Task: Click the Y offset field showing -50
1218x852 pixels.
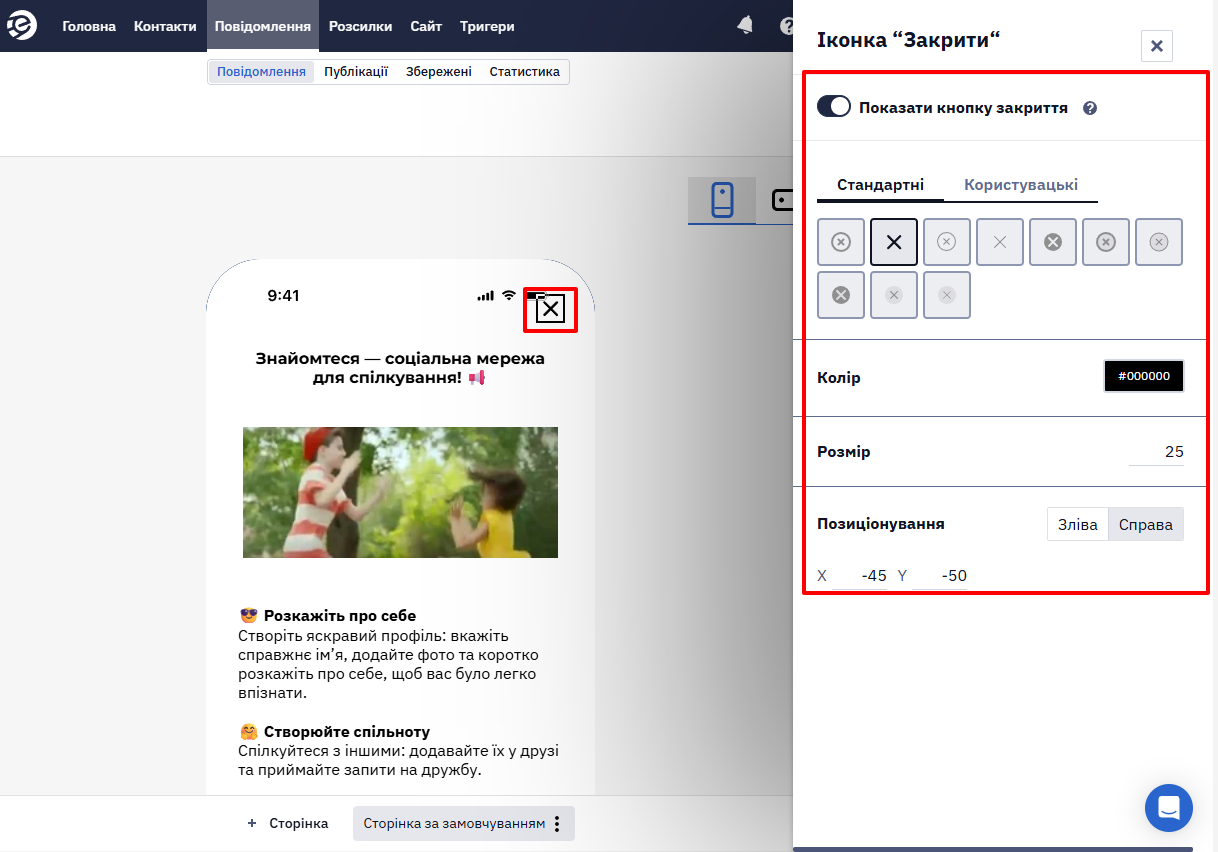Action: click(940, 576)
